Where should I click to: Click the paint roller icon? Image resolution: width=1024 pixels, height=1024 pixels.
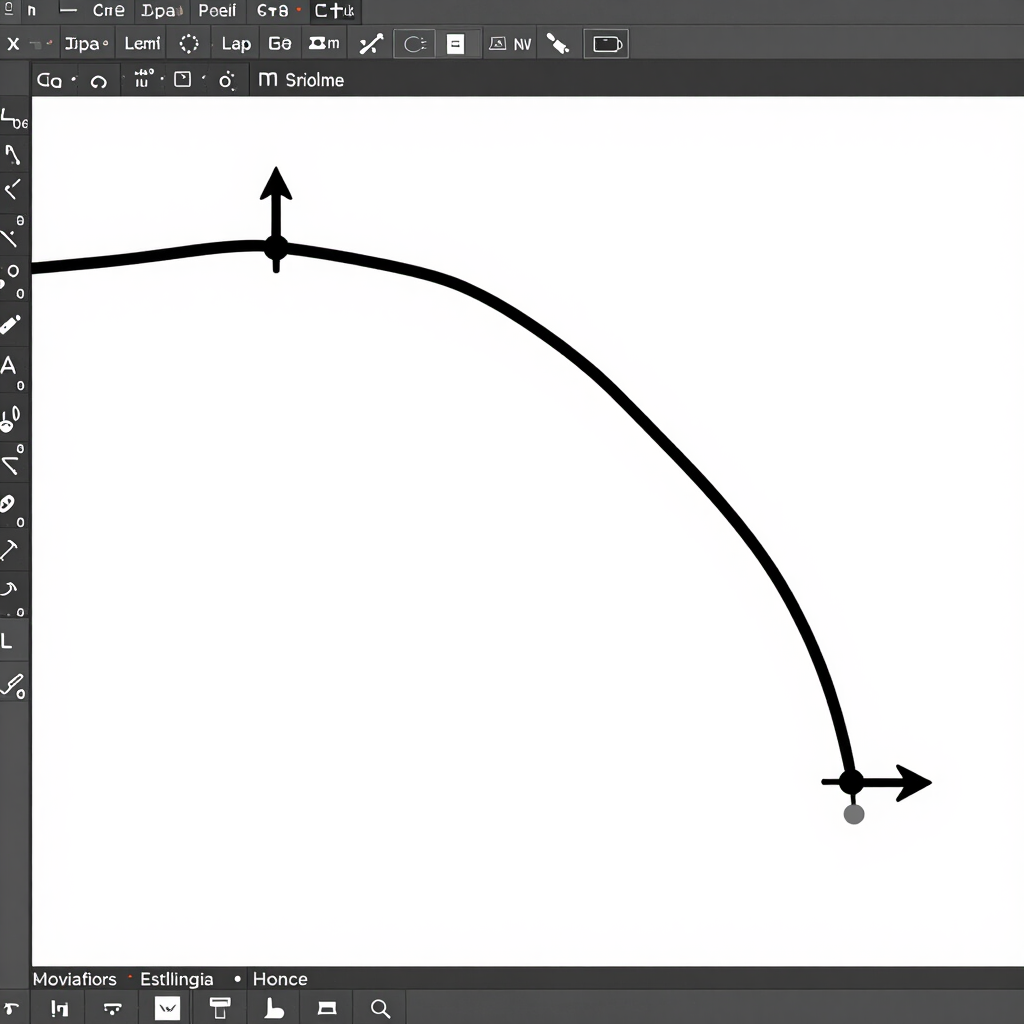(x=220, y=1008)
